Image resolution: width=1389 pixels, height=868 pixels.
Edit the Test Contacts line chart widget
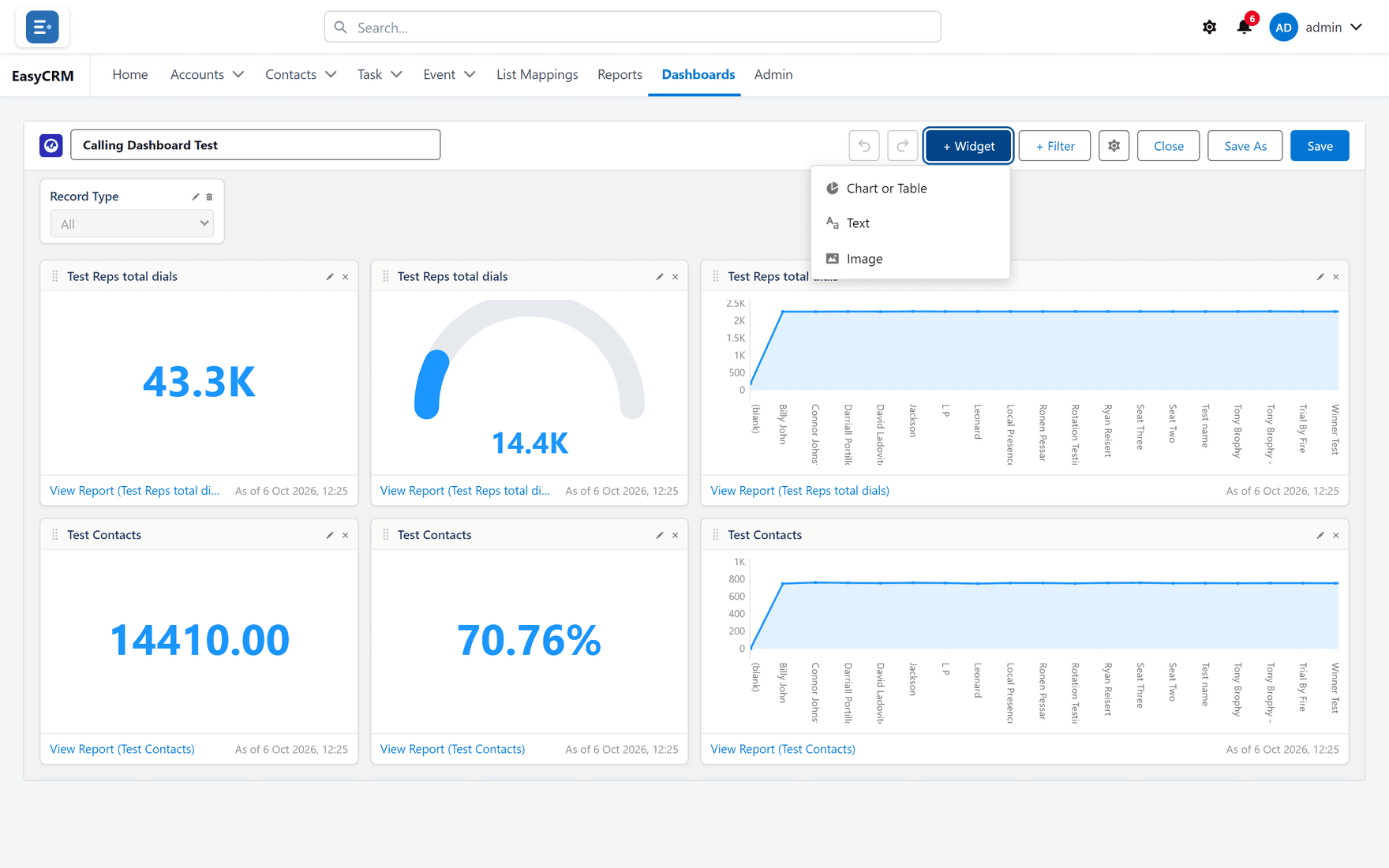click(x=1320, y=535)
